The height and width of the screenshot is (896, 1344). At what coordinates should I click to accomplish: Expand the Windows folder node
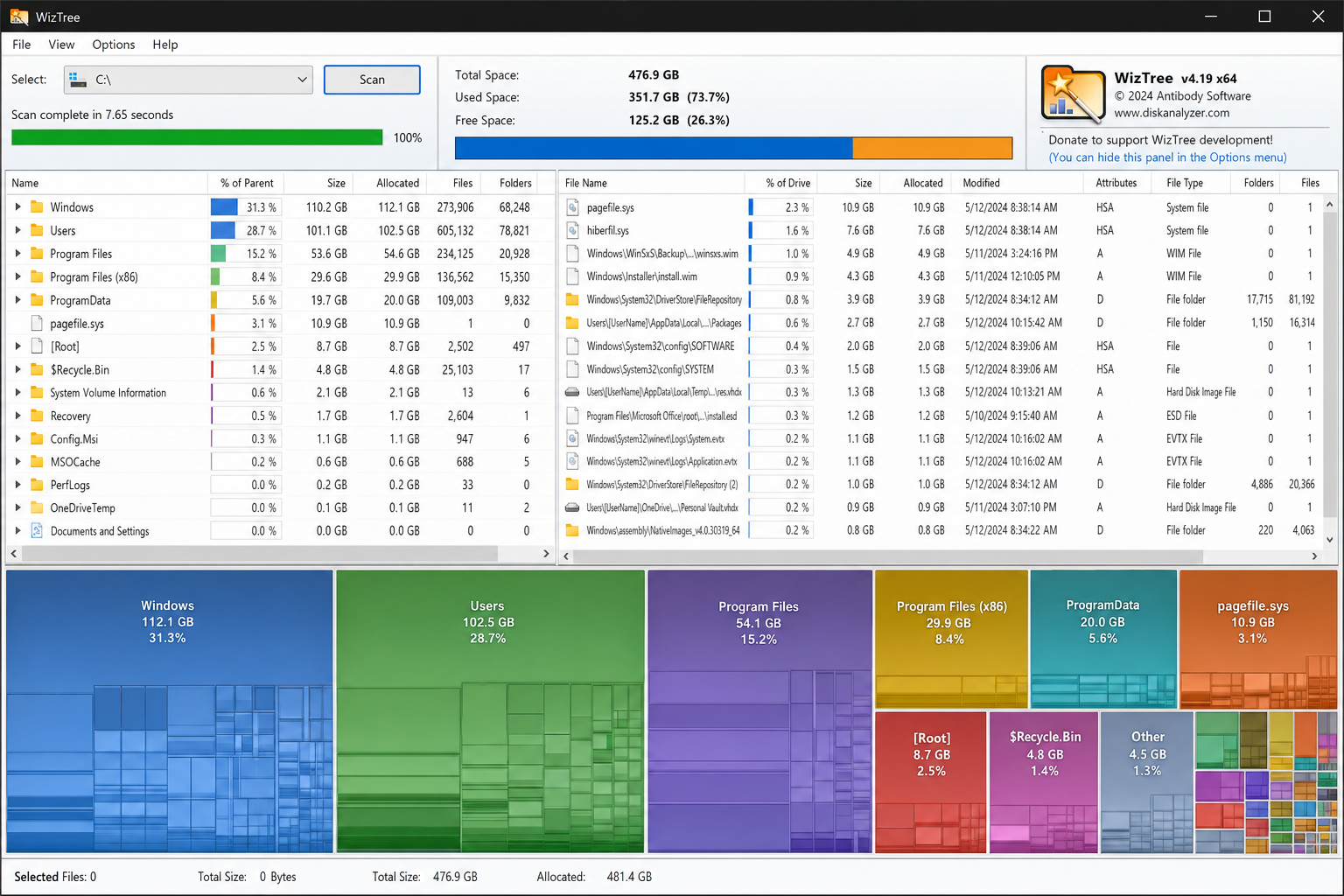tap(17, 207)
